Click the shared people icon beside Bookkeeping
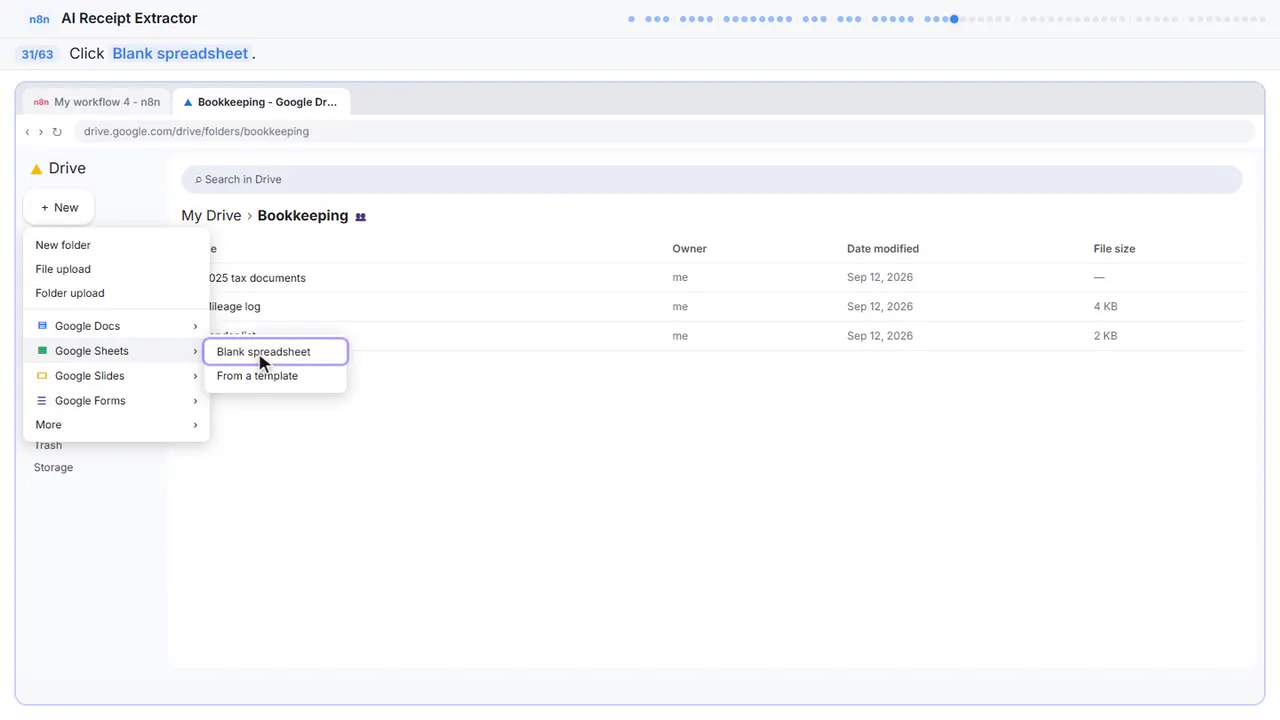 [x=361, y=216]
